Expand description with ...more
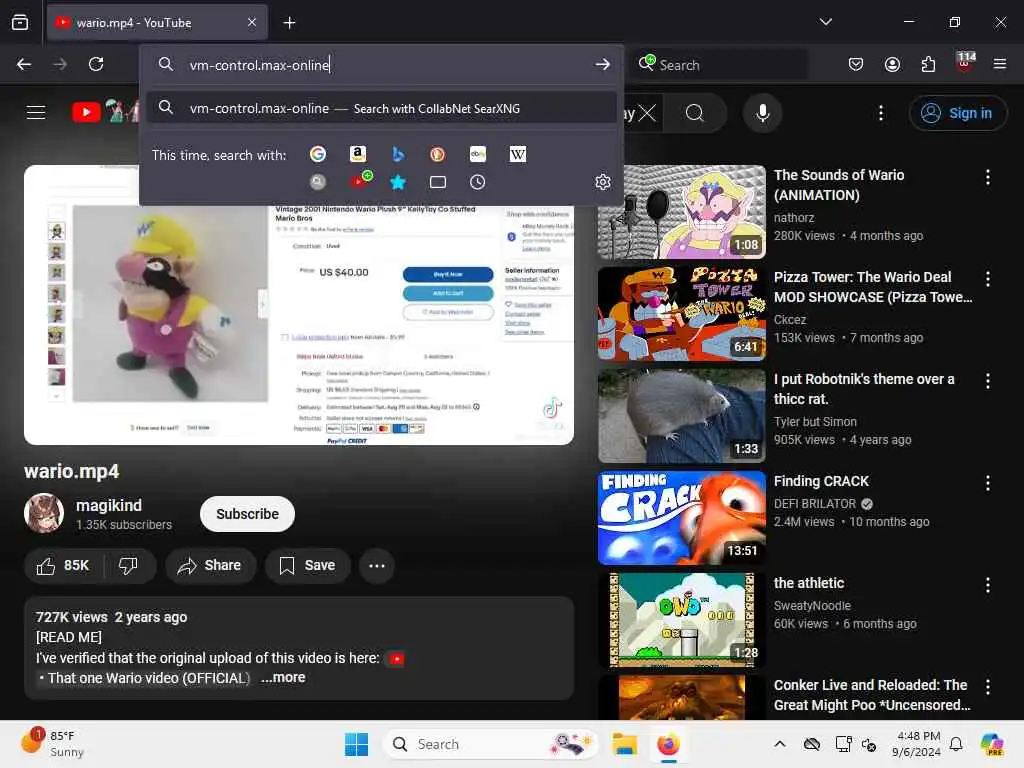The height and width of the screenshot is (768, 1024). (x=283, y=677)
